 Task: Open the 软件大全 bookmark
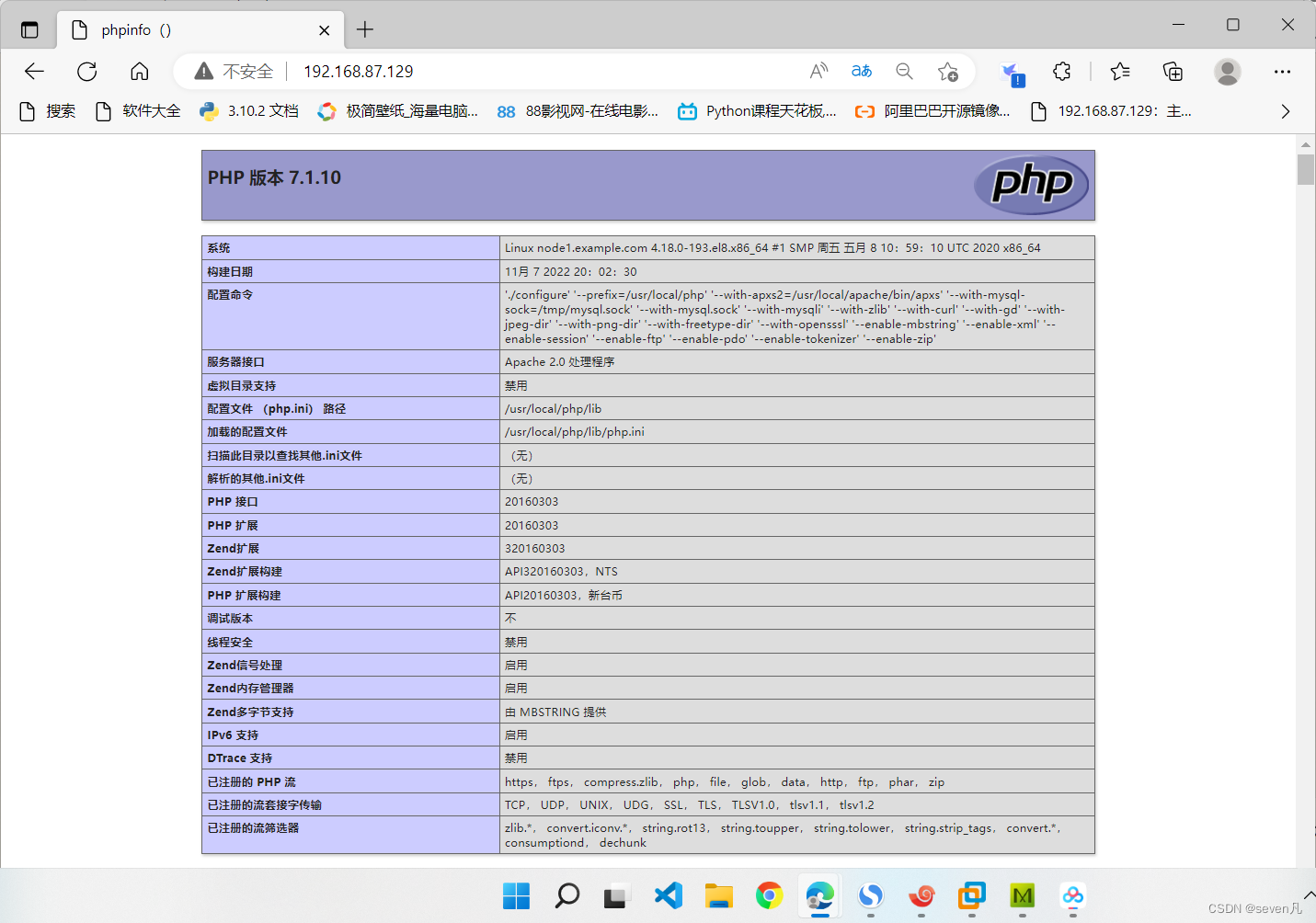(138, 111)
